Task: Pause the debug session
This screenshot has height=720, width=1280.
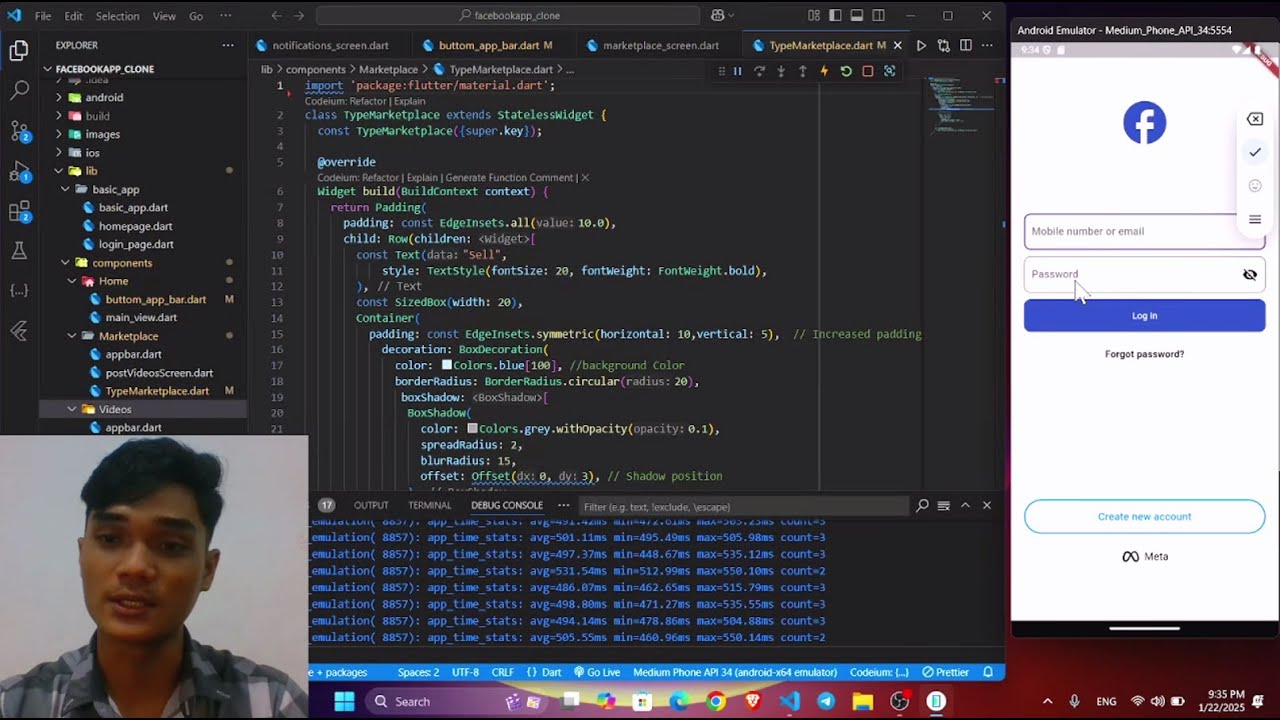Action: coord(738,71)
